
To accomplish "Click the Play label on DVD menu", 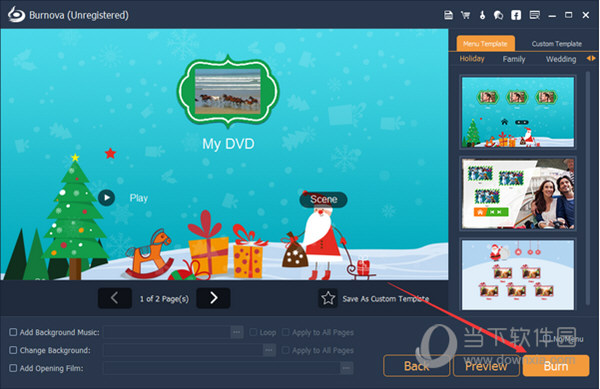I will point(139,198).
